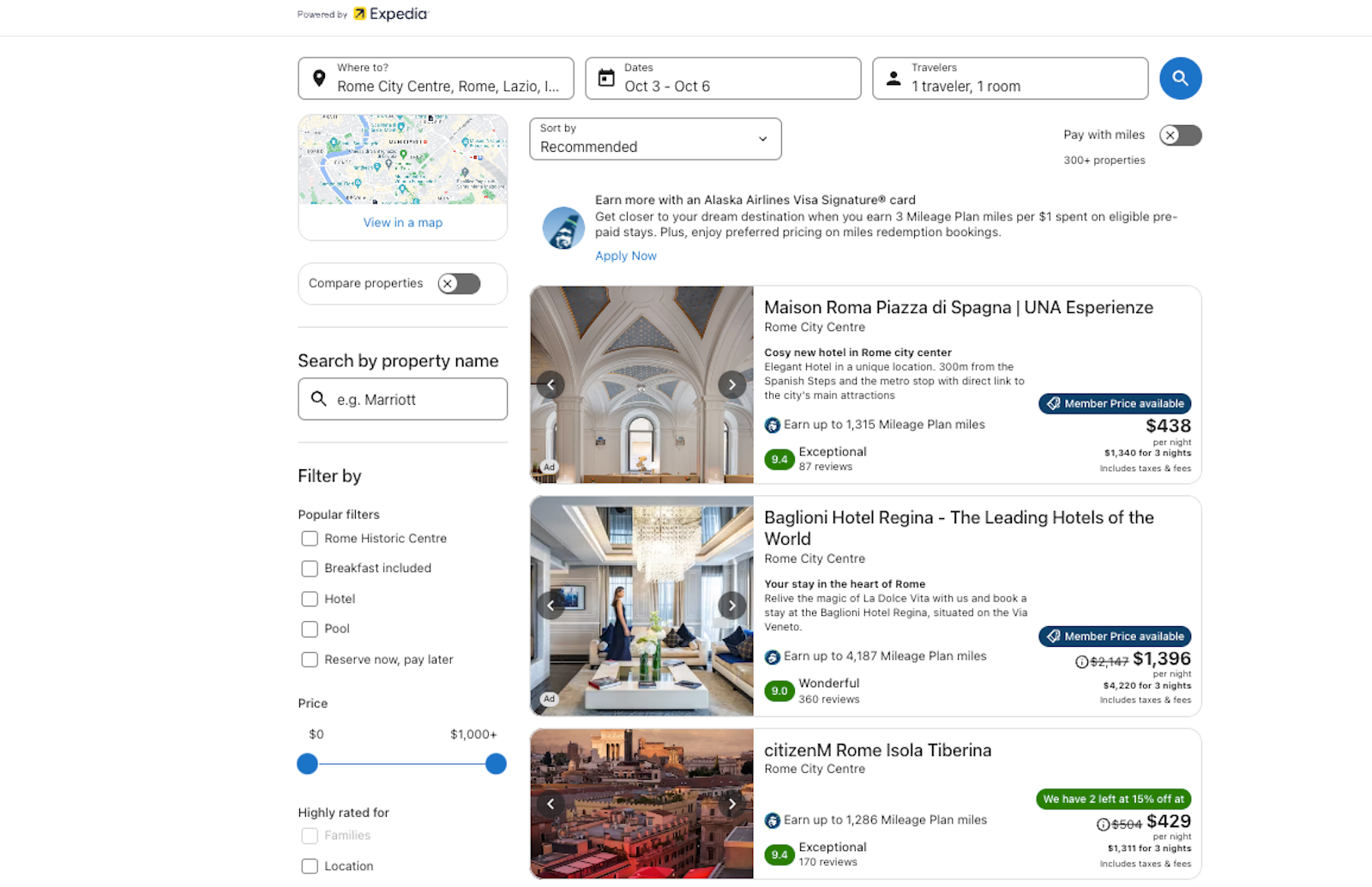Click previous photo arrow on Maison Roma image
Screen dimensions: 1372x887
[x=551, y=384]
